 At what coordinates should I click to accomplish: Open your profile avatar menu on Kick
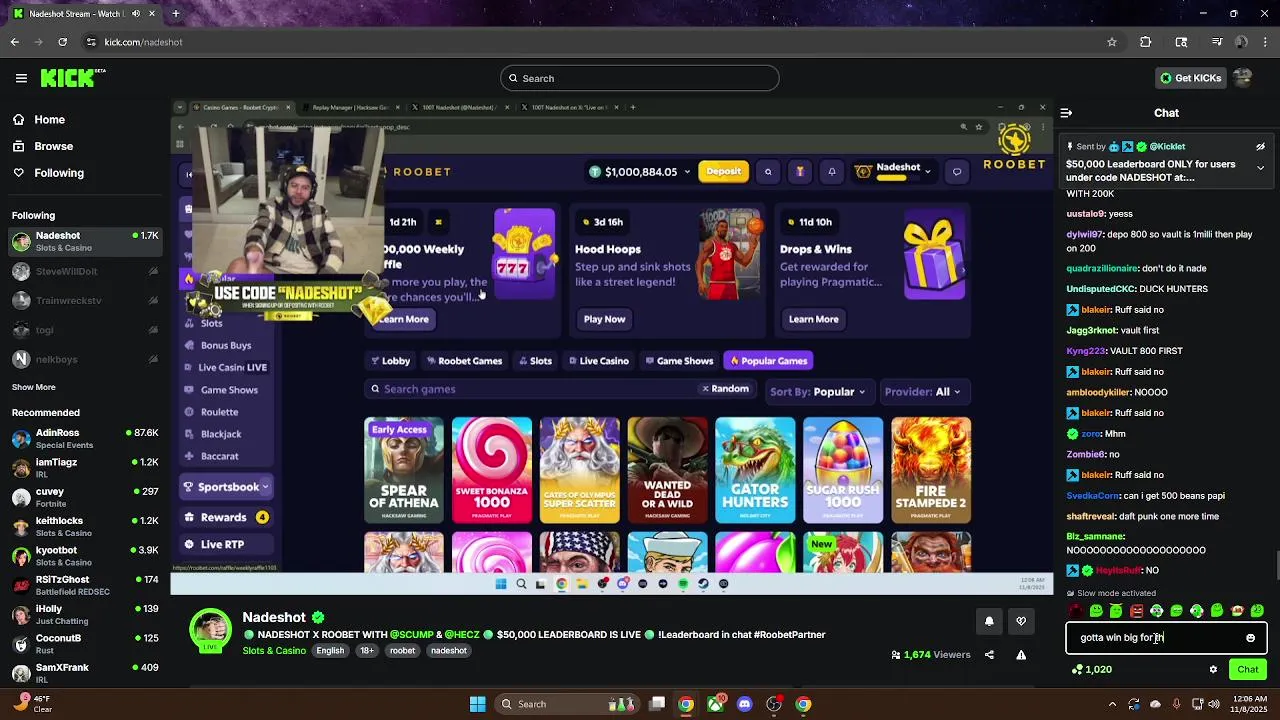[1243, 78]
